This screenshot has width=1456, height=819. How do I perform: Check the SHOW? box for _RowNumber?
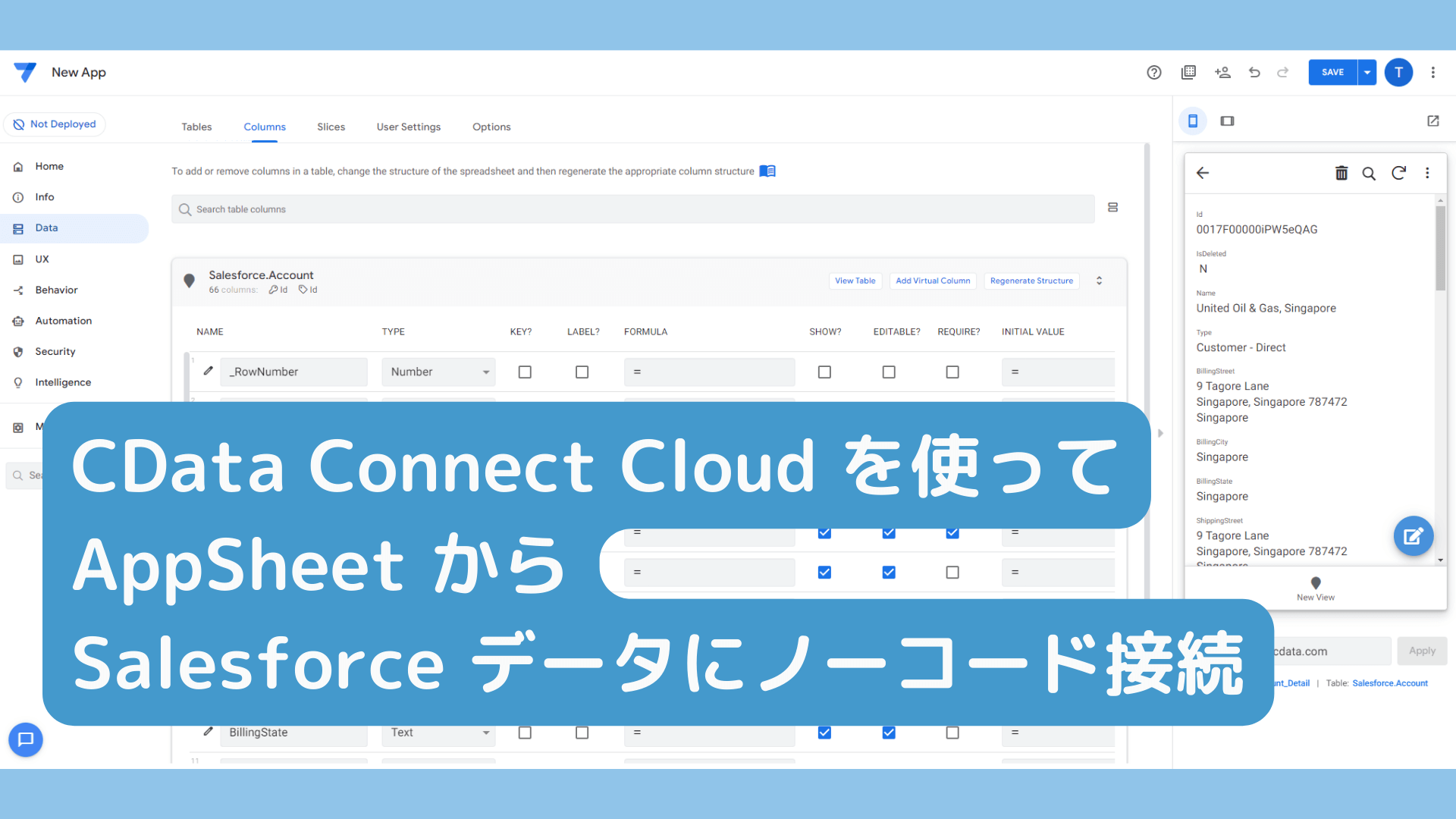[x=824, y=372]
